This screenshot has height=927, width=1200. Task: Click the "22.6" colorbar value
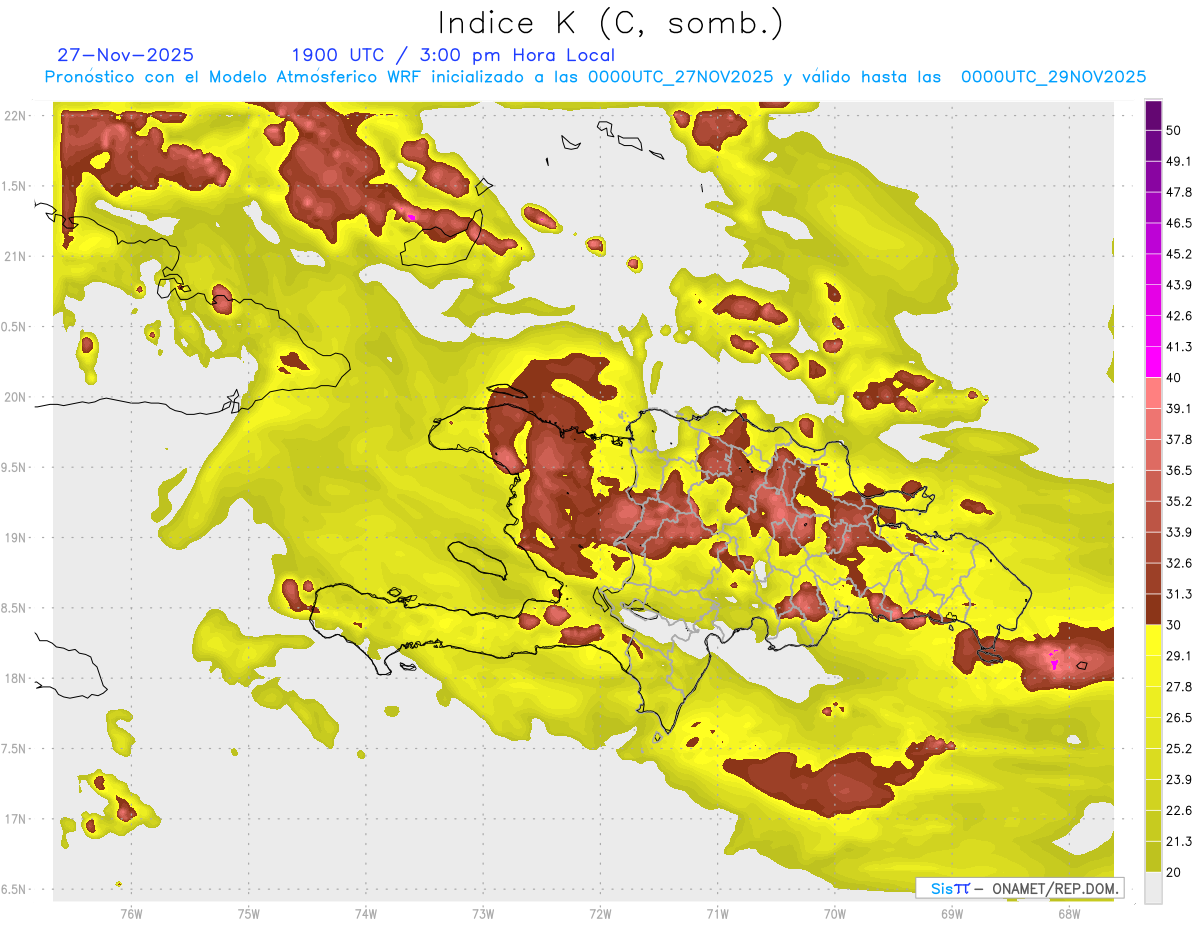tap(1179, 811)
